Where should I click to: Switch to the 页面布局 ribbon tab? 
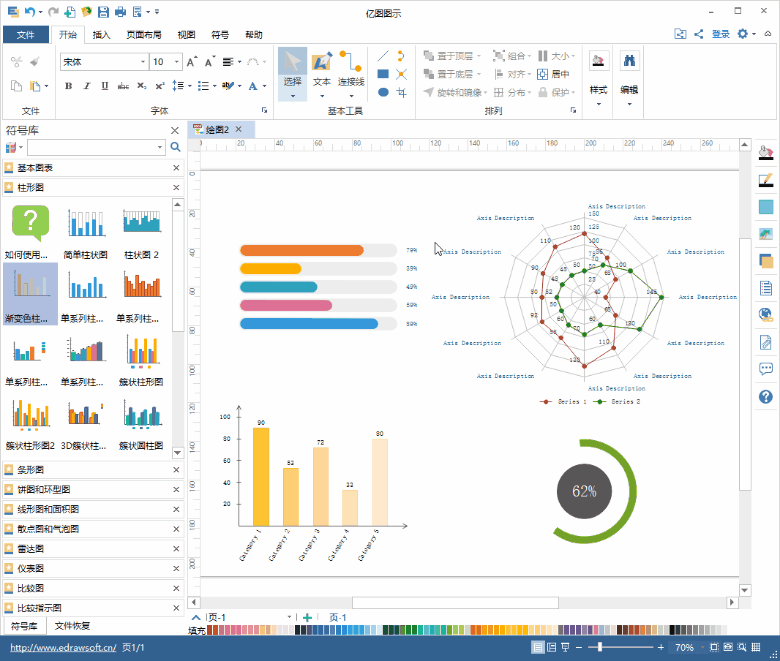(x=144, y=34)
